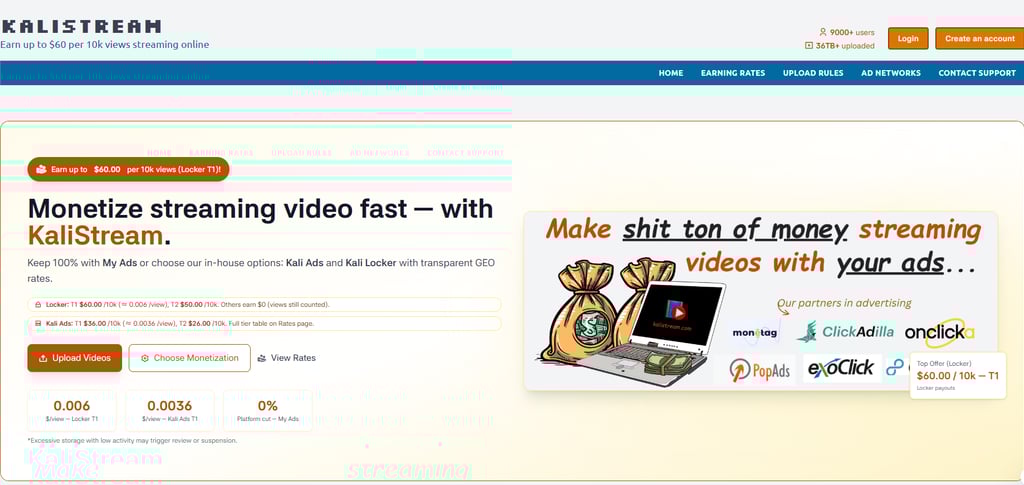Screen dimensions: 1024x485
Task: Click the Choose Monetization gear icon
Action: [x=145, y=358]
